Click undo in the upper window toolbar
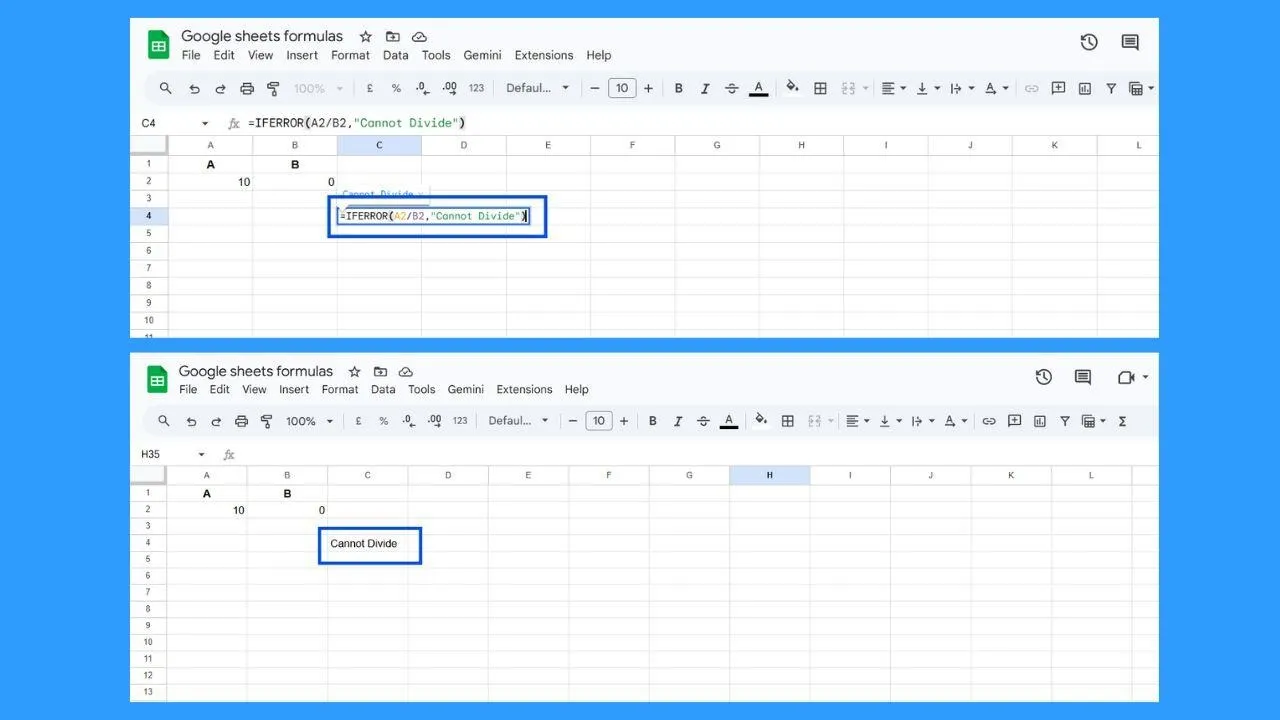Screen dimensions: 1280x720 coord(194,88)
